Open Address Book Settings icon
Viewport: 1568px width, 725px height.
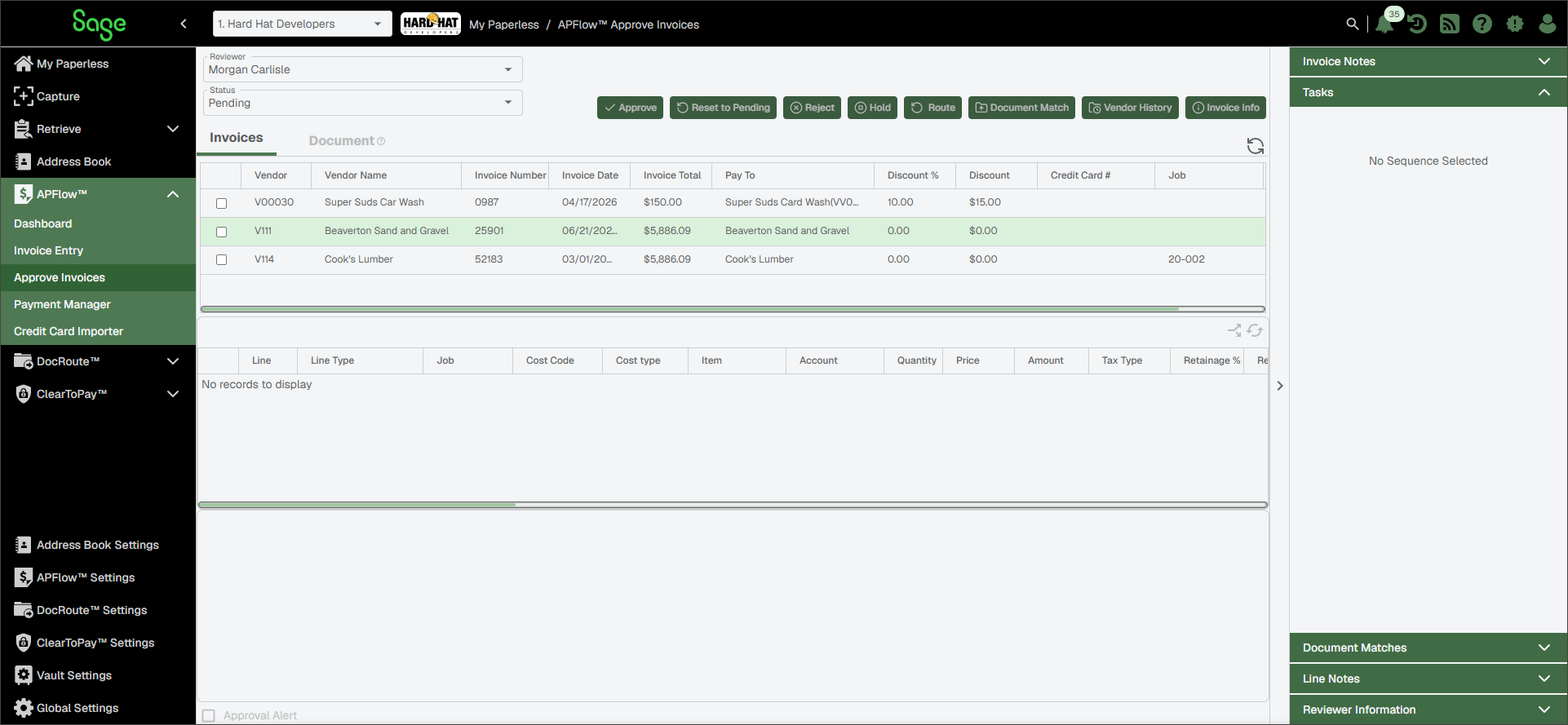coord(24,545)
